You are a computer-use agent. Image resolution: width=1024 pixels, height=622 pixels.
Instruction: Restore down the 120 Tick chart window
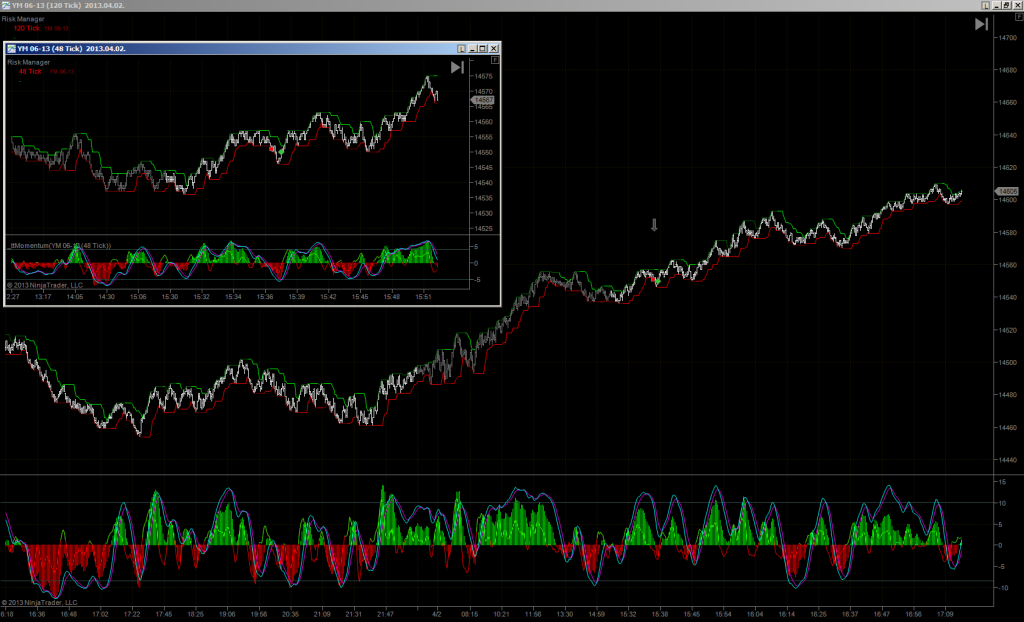point(1007,5)
